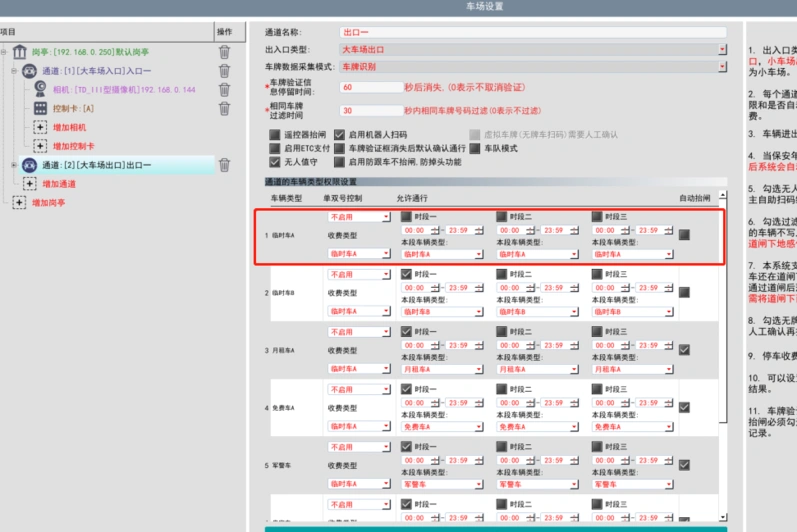
Task: Click the camera icon for 相机 row
Action: [40, 89]
